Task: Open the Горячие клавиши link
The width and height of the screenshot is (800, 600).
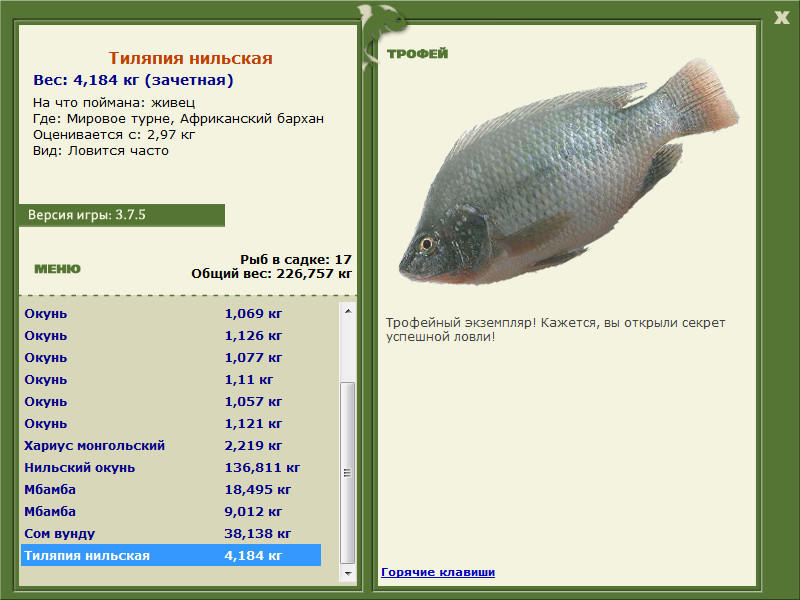Action: click(x=438, y=572)
